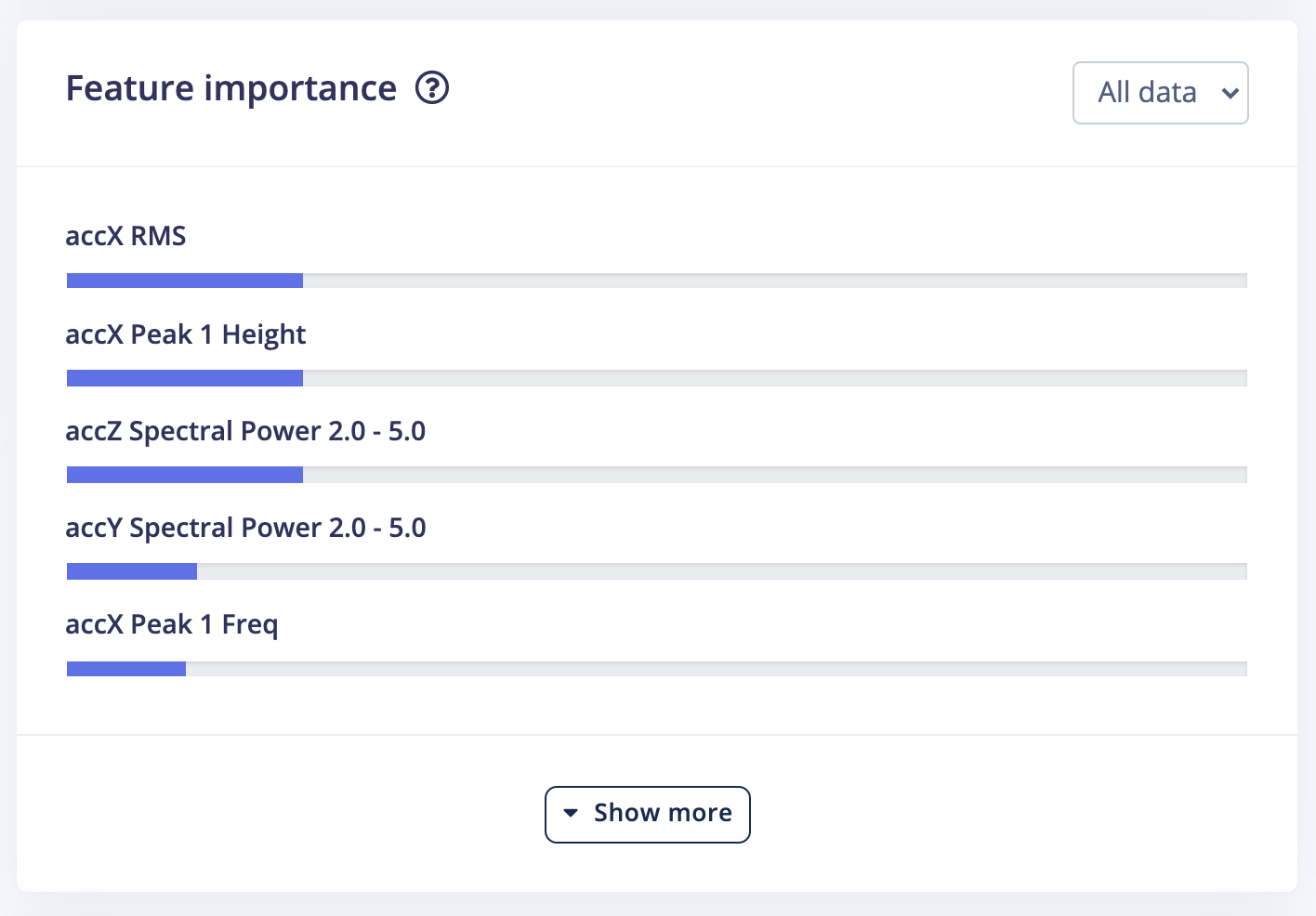This screenshot has width=1316, height=916.
Task: Click gray unfilled part of accY Spectral Power bar
Action: point(721,571)
